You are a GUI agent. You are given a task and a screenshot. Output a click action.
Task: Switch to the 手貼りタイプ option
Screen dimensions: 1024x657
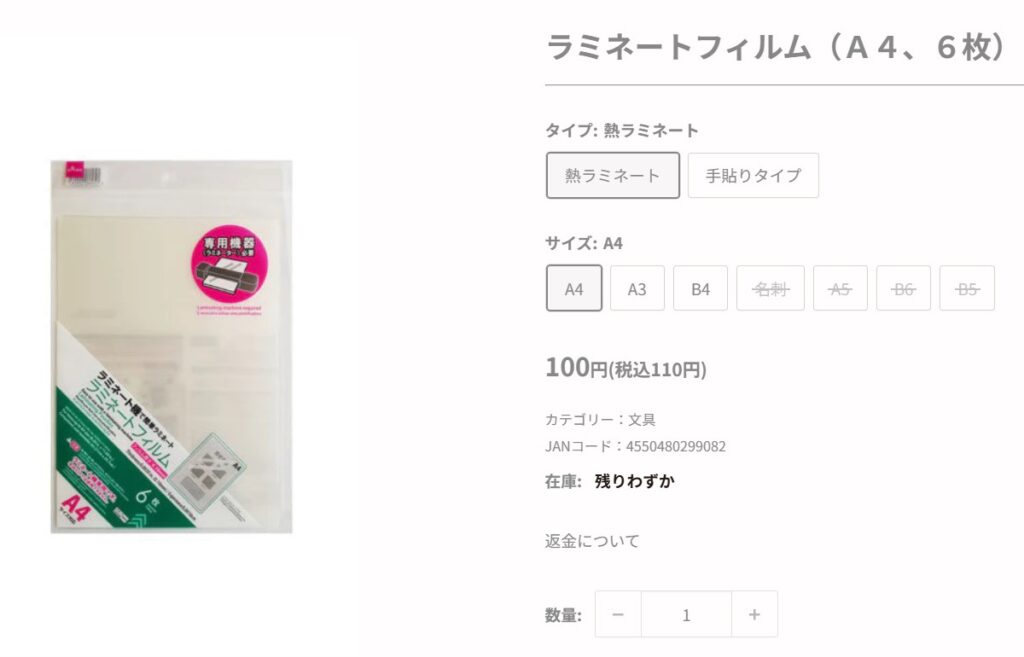tap(754, 175)
